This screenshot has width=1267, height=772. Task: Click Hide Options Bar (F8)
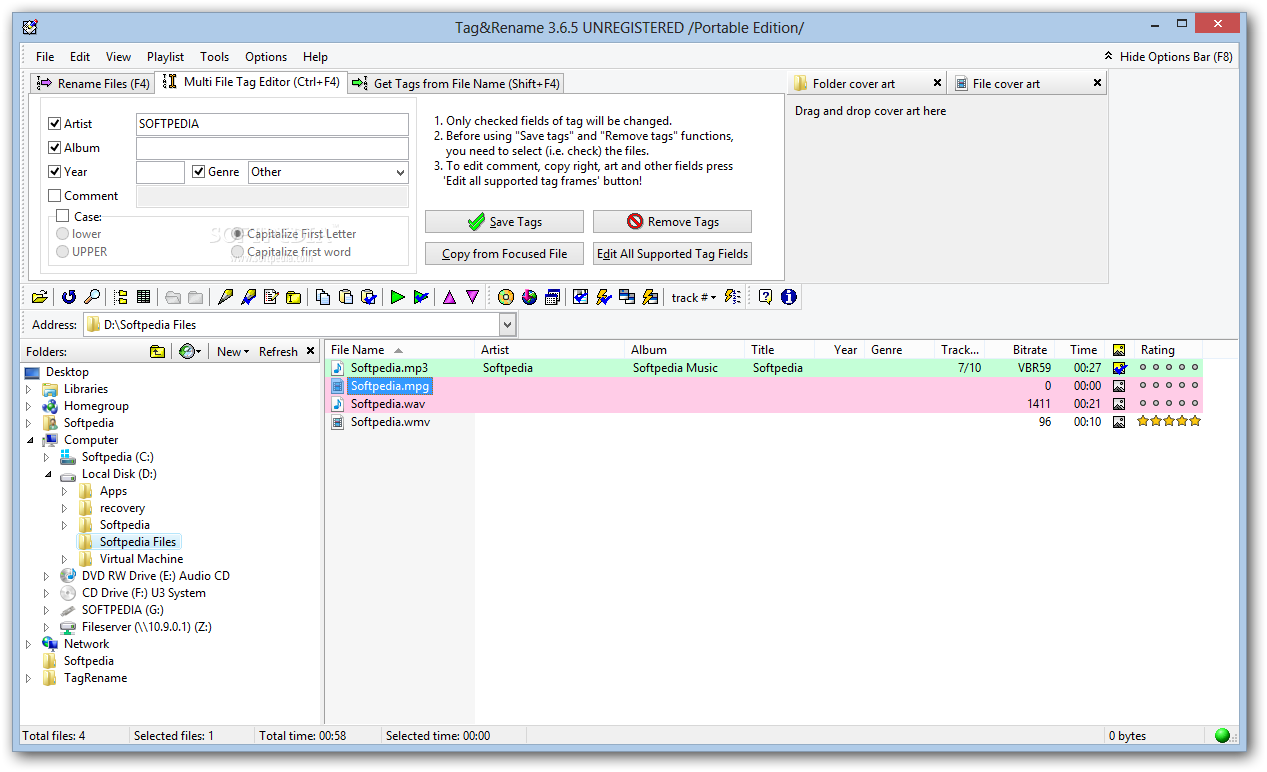[1168, 57]
